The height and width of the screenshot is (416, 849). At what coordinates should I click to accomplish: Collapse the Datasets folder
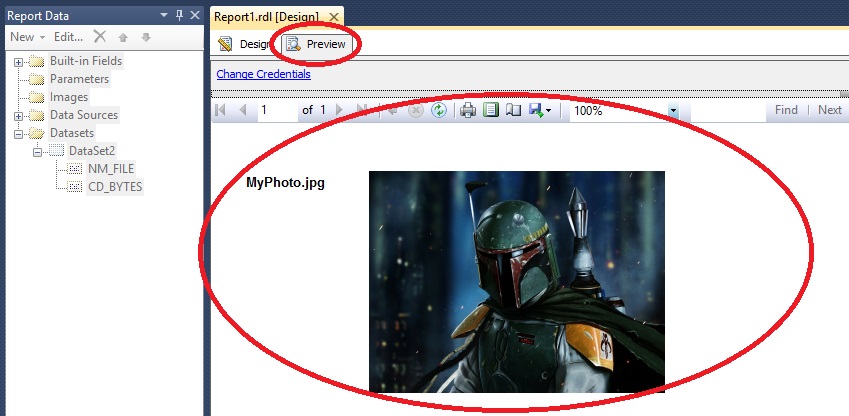18,134
